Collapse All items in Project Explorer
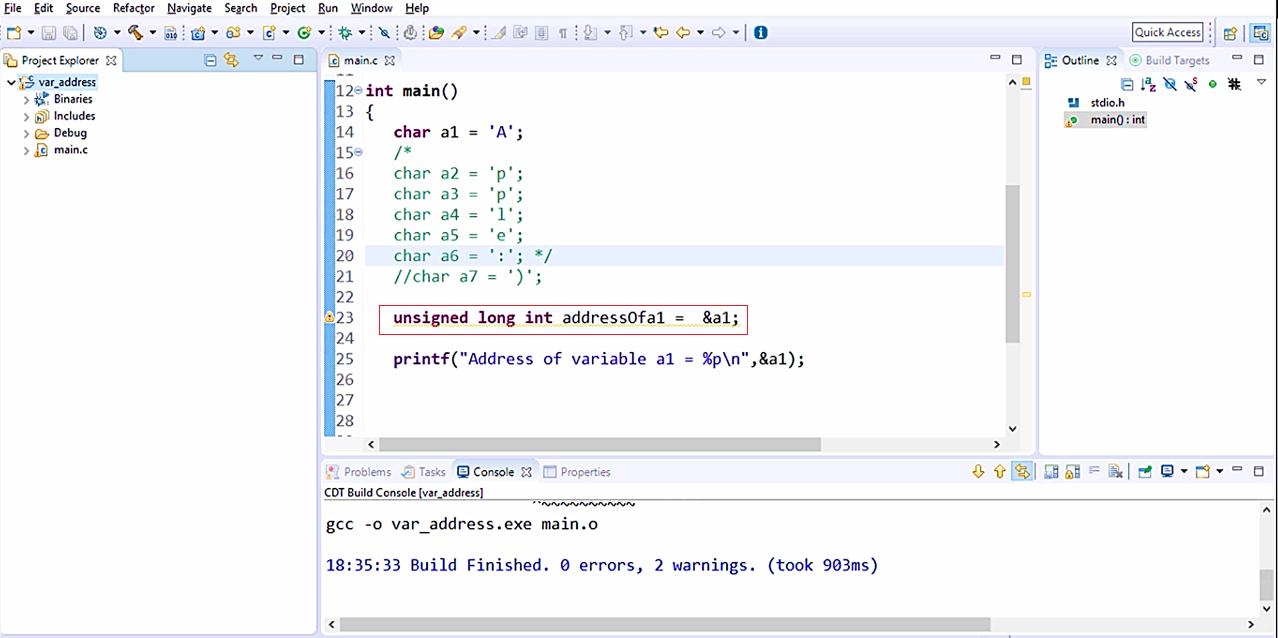 210,60
